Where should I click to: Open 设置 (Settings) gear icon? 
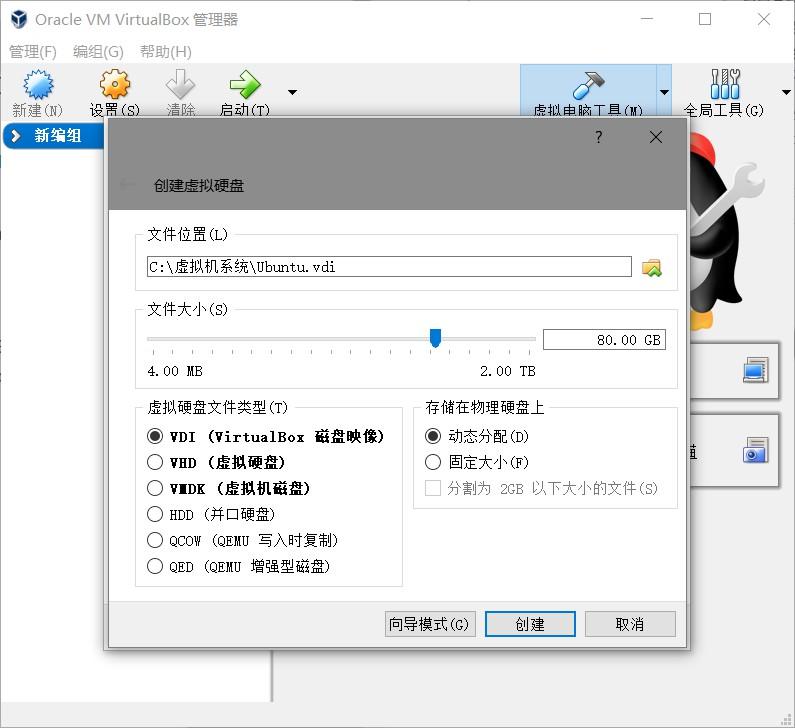(115, 84)
